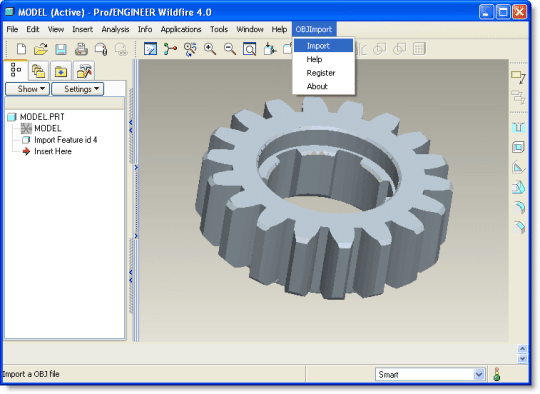Click the 3D gear model in viewport
The width and height of the screenshot is (540, 394).
pos(324,198)
